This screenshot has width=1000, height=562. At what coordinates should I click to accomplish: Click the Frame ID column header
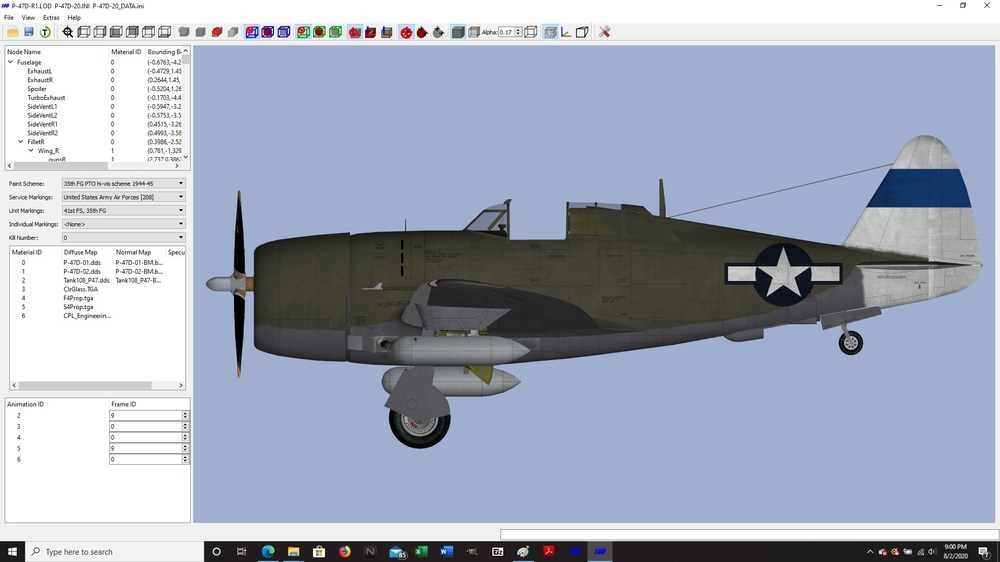point(123,404)
